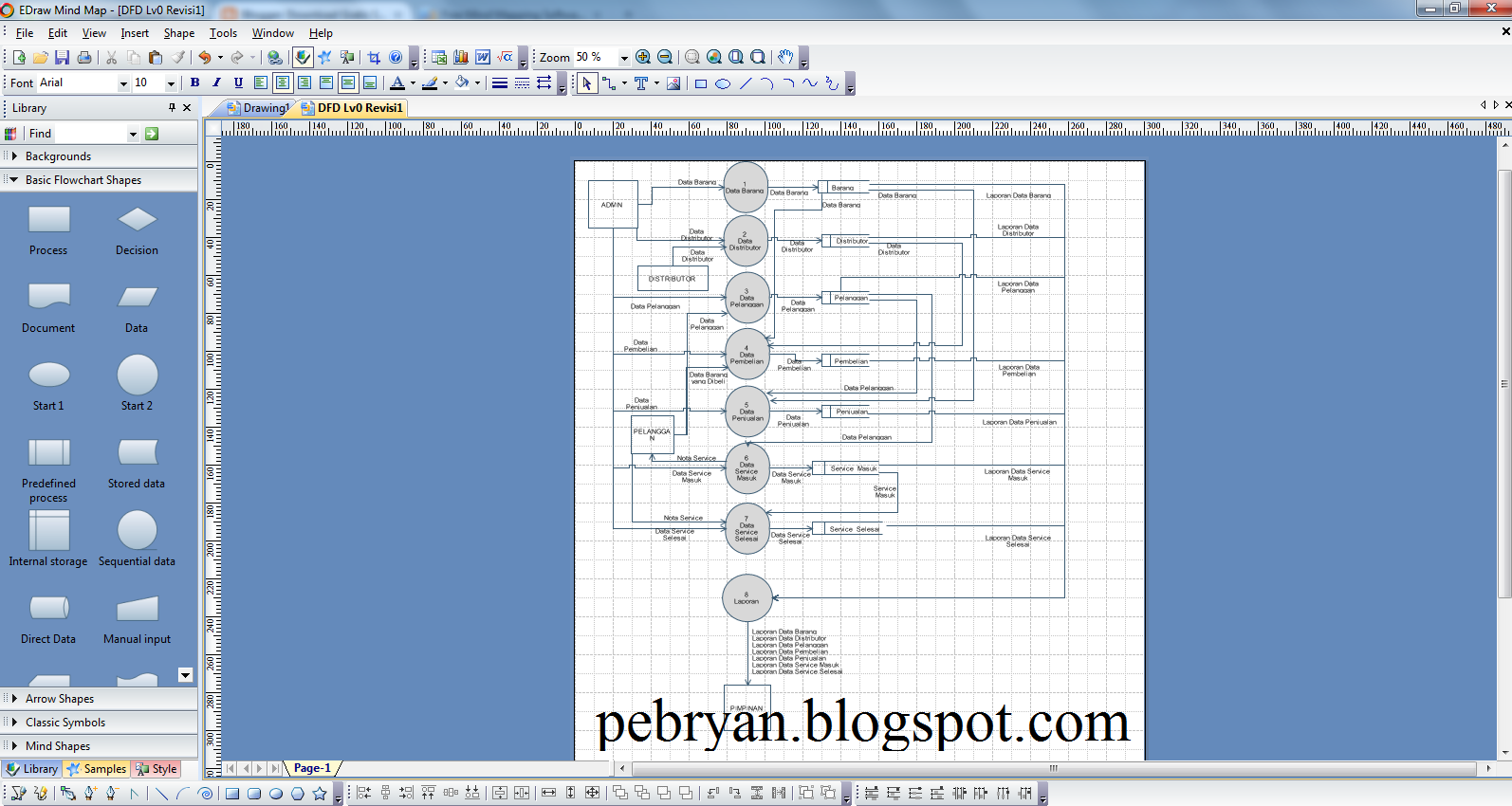Click the spiral tool in bottom toolbar
Image resolution: width=1512 pixels, height=806 pixels.
(205, 794)
